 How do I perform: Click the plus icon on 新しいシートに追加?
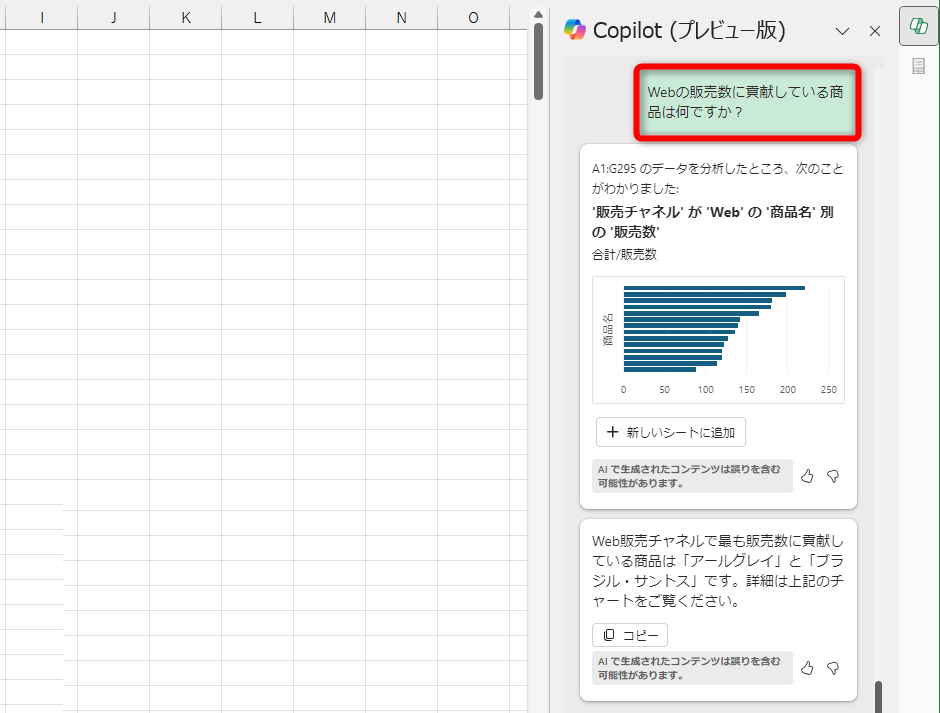click(x=613, y=432)
